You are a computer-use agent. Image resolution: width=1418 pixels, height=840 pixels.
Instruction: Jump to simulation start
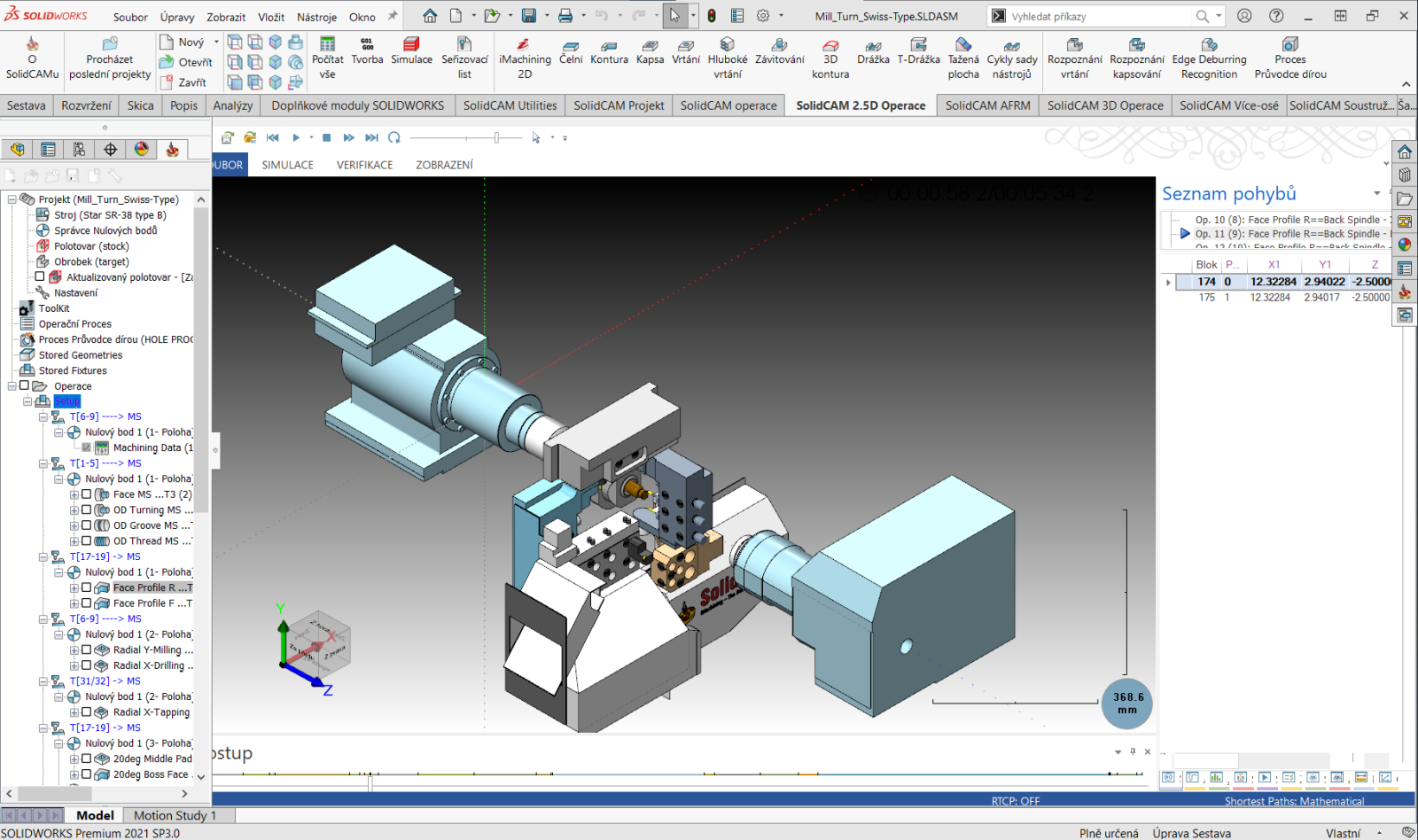[273, 137]
